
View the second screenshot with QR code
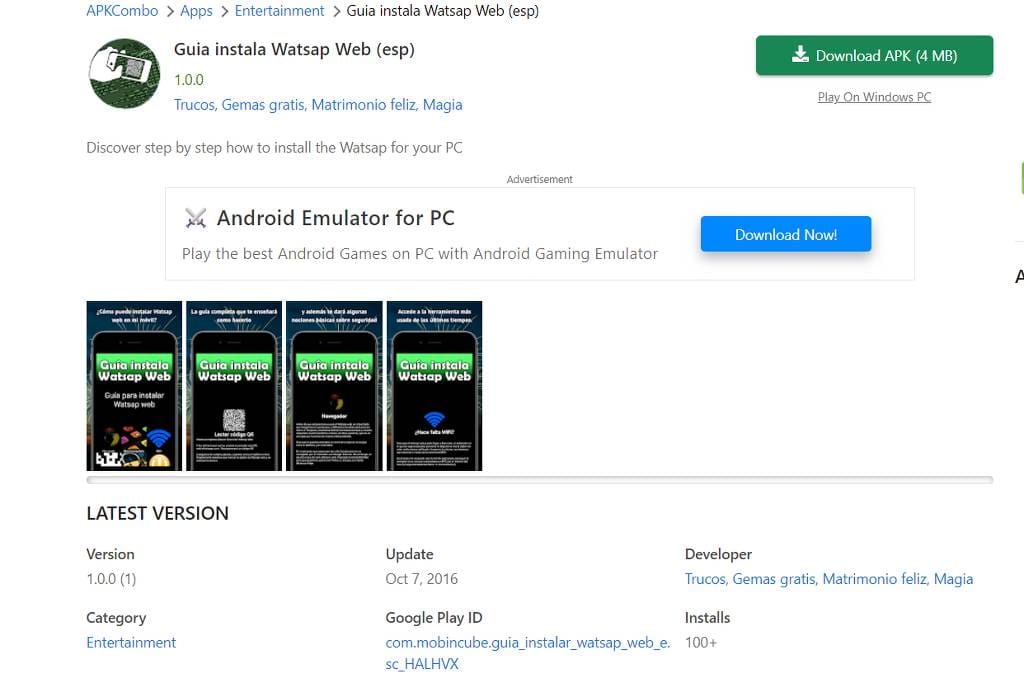[234, 385]
